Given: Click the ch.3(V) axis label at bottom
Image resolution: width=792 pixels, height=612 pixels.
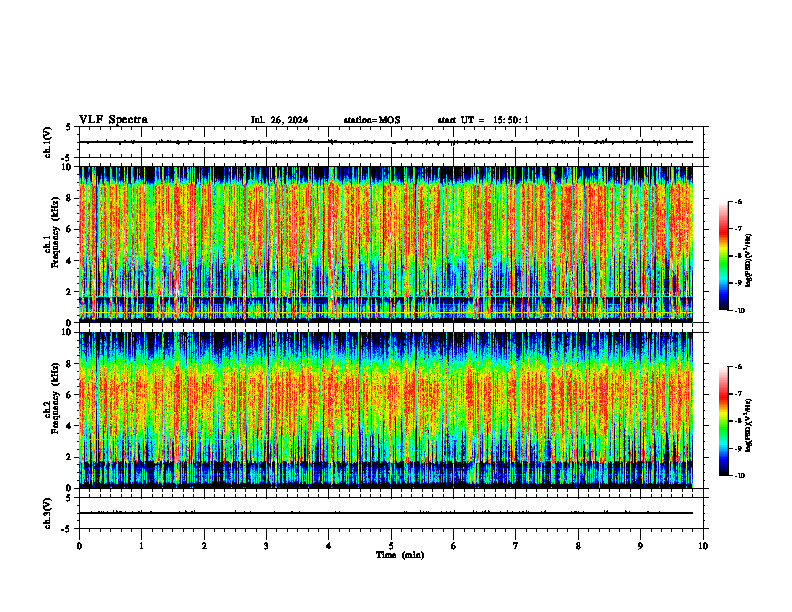Looking at the screenshot, I should [48, 513].
